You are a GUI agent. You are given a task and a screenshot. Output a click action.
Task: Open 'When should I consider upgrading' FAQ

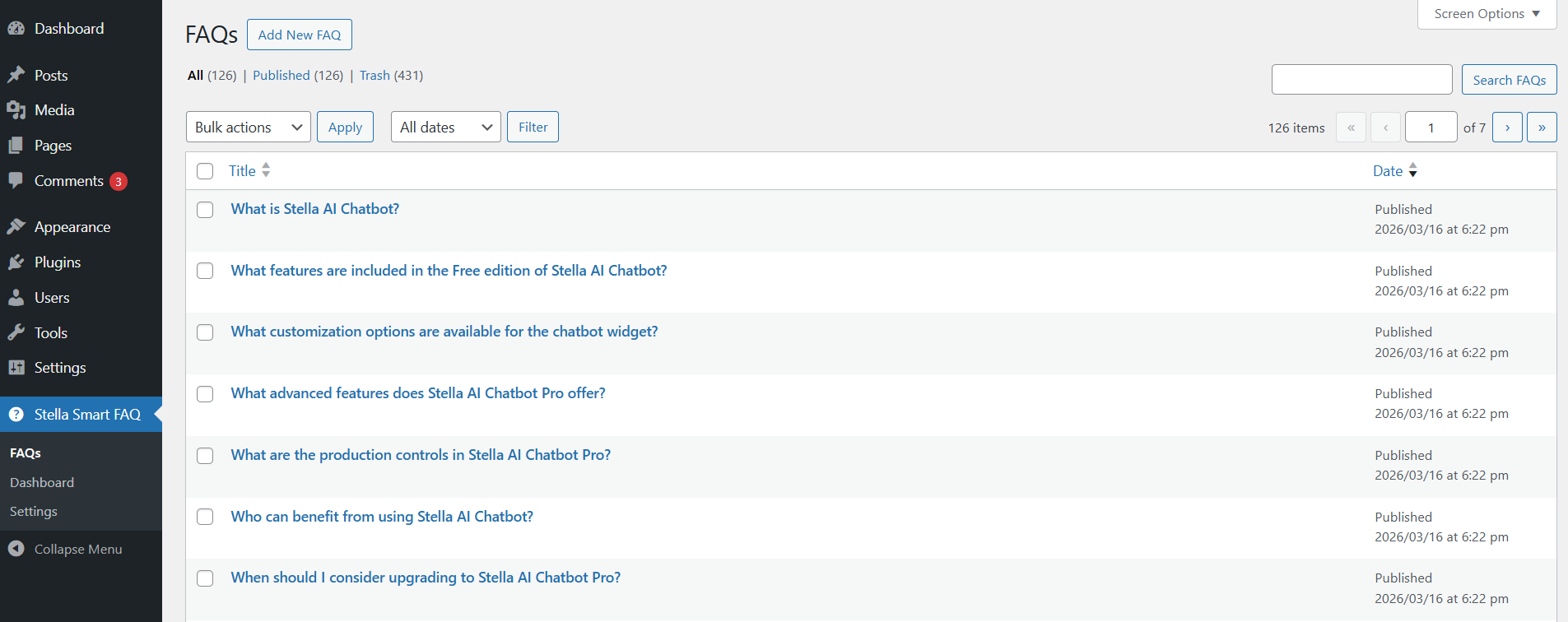(x=426, y=578)
